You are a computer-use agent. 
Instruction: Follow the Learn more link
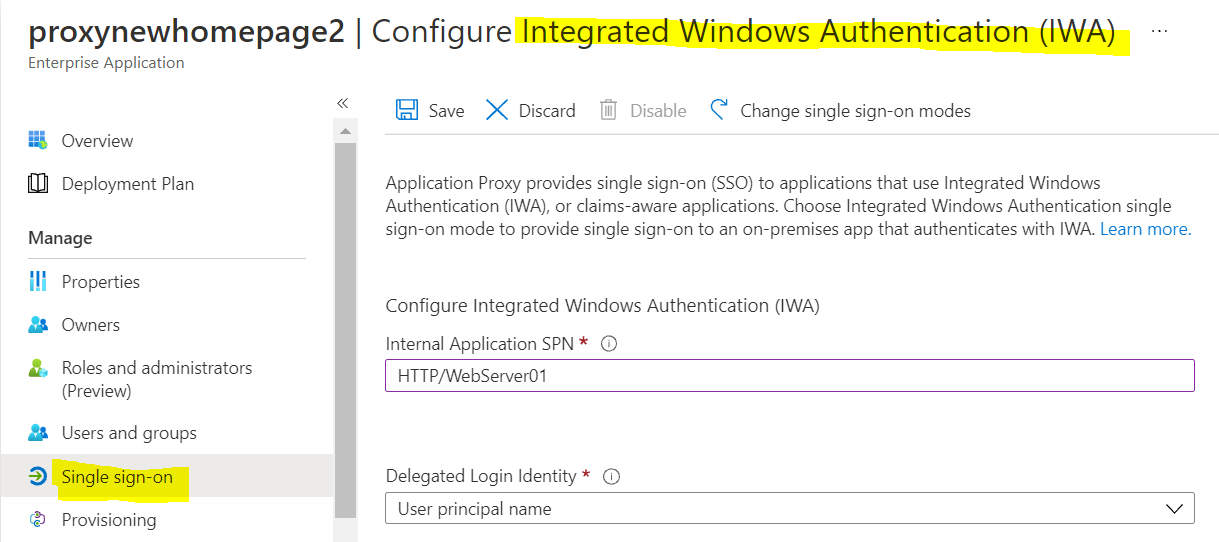[1145, 229]
